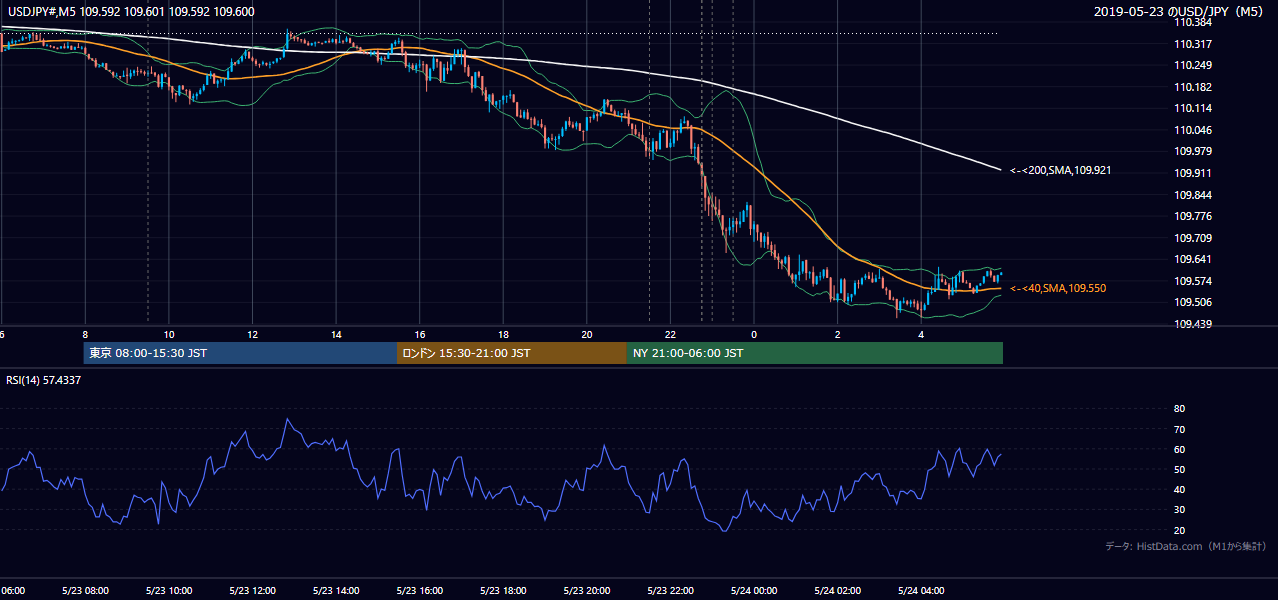Click the 5/24 00:00 date label on time axis

tap(753, 590)
